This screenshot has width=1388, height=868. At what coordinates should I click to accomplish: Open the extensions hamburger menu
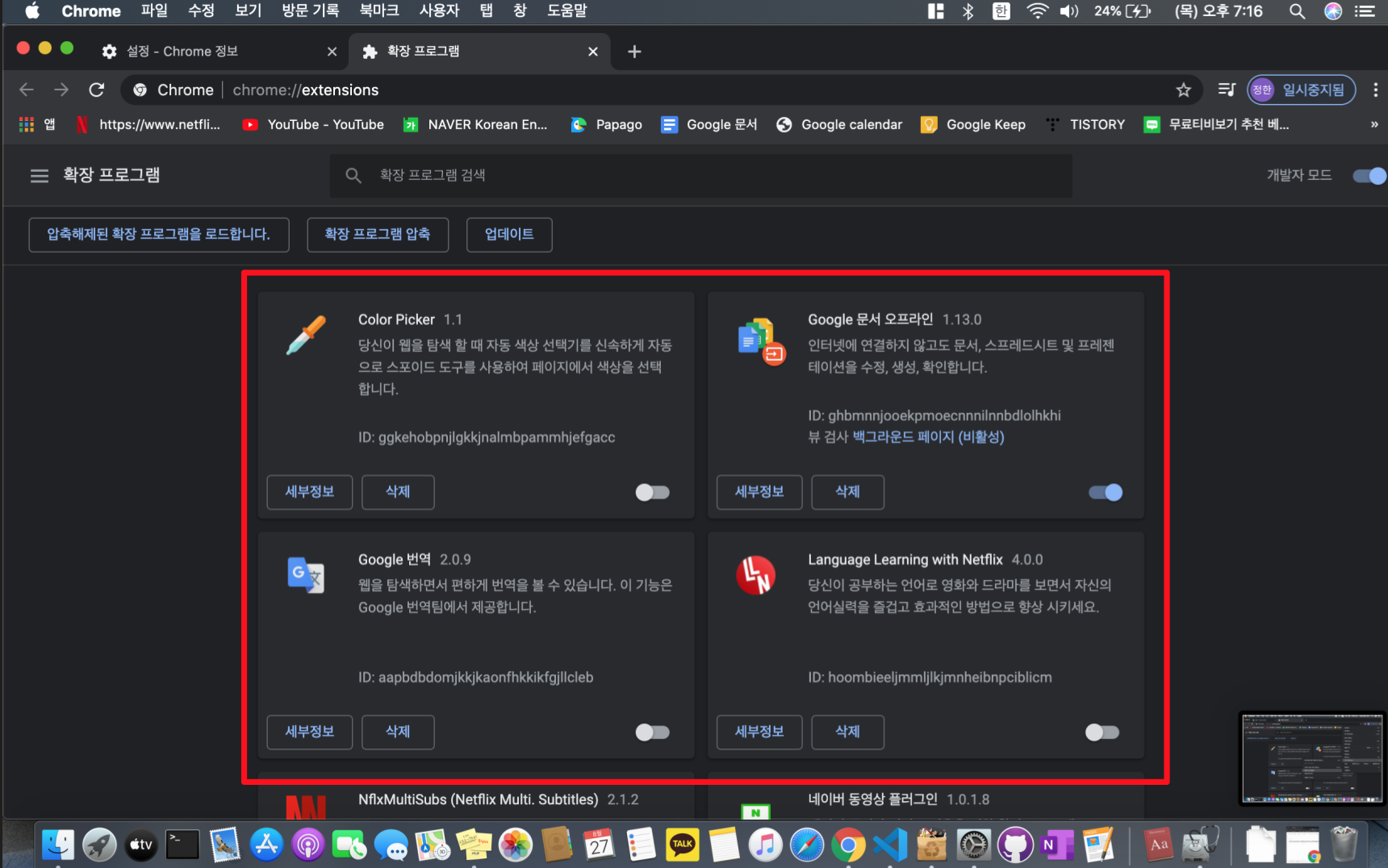coord(40,175)
